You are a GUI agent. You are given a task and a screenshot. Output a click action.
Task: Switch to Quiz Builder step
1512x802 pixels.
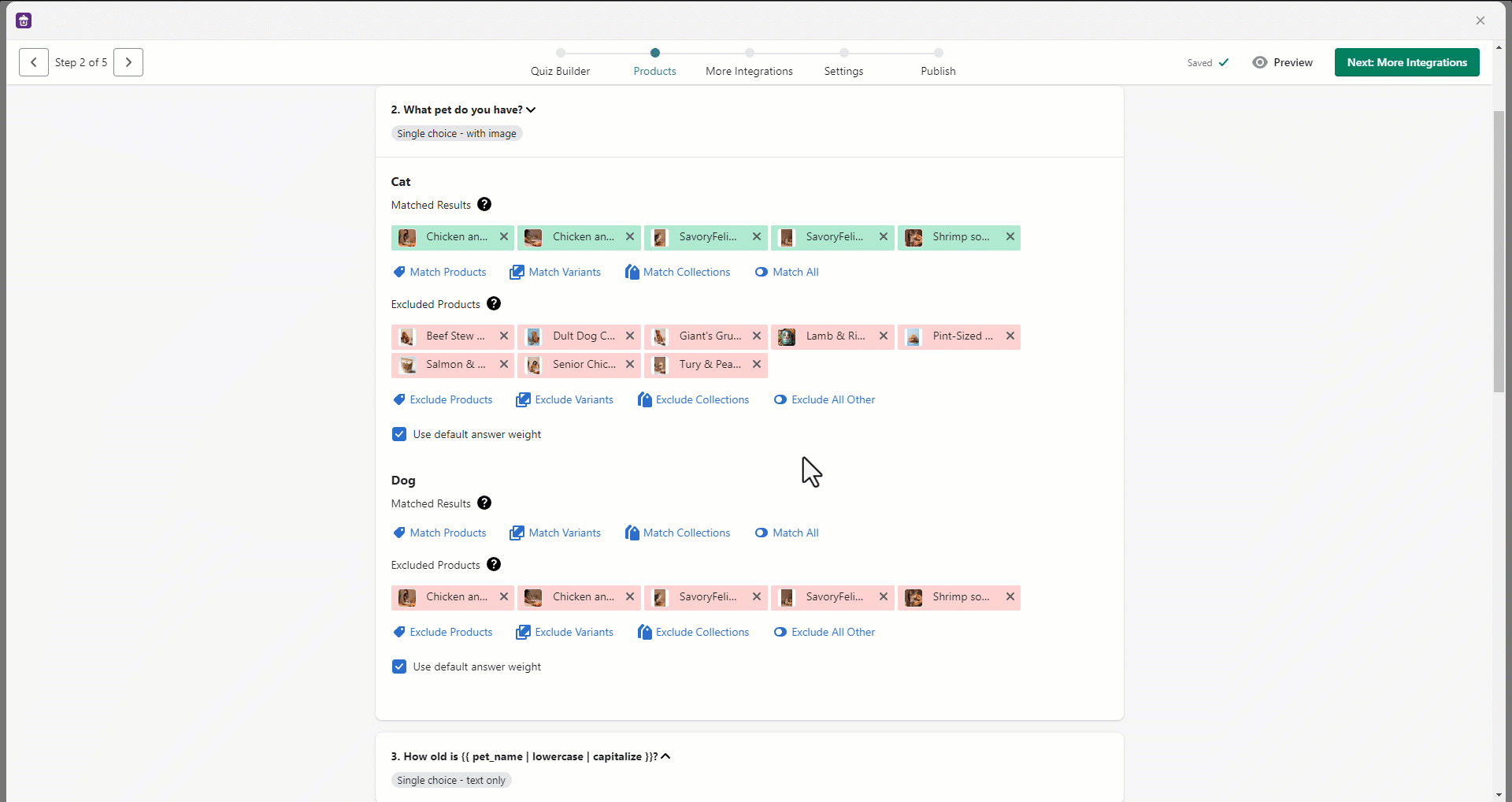560,63
